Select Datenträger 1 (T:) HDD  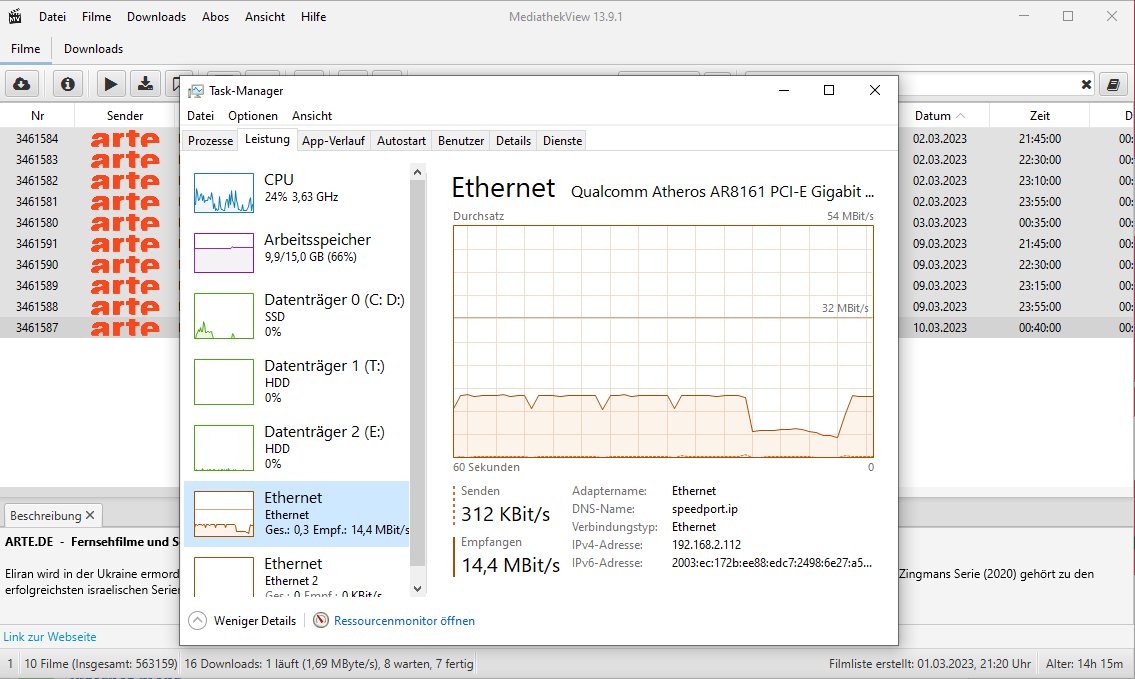click(296, 381)
